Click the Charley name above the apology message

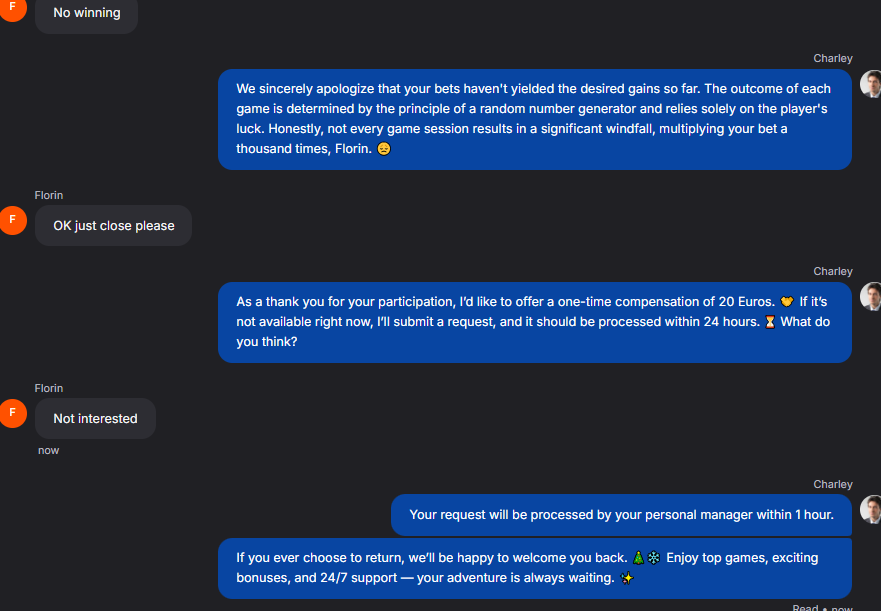click(x=832, y=59)
